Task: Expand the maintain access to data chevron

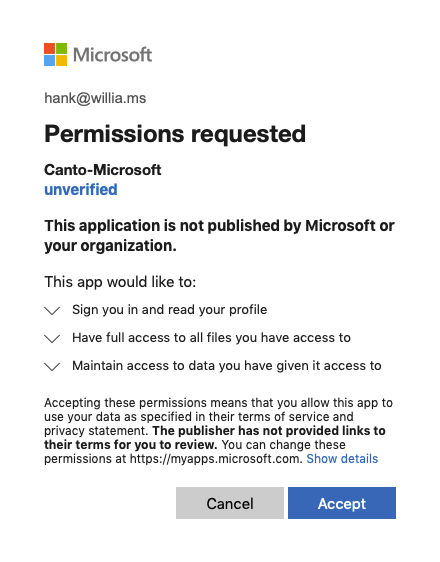Action: (x=52, y=366)
